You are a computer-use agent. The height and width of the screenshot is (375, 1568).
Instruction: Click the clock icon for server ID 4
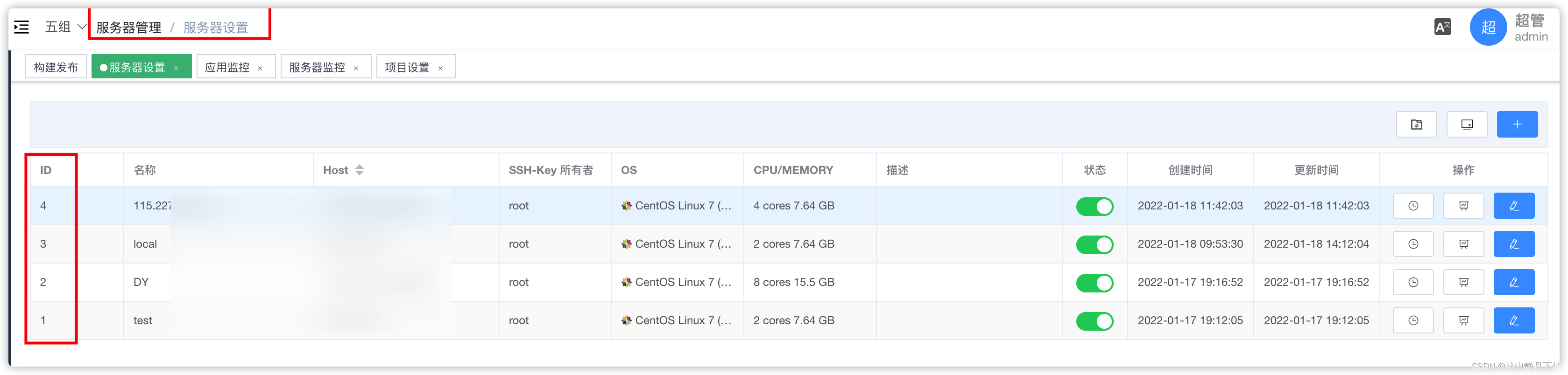[x=1413, y=206]
